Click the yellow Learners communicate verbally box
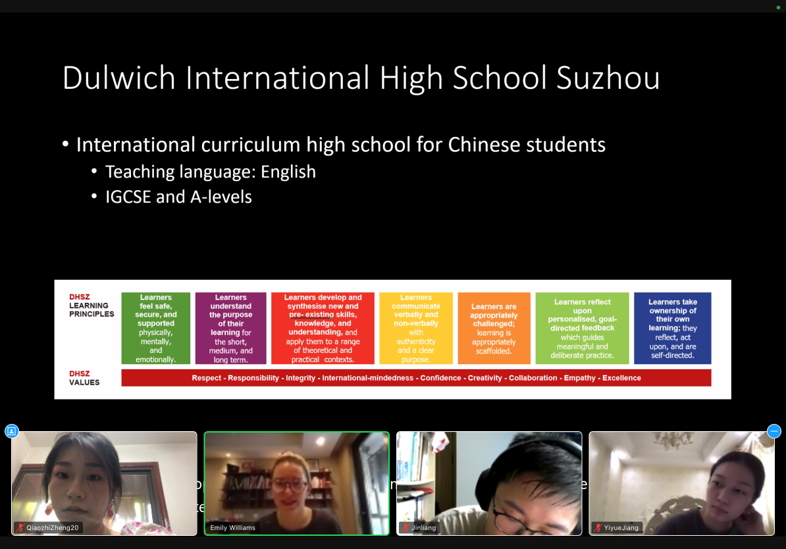Image resolution: width=786 pixels, height=549 pixels. [416, 328]
